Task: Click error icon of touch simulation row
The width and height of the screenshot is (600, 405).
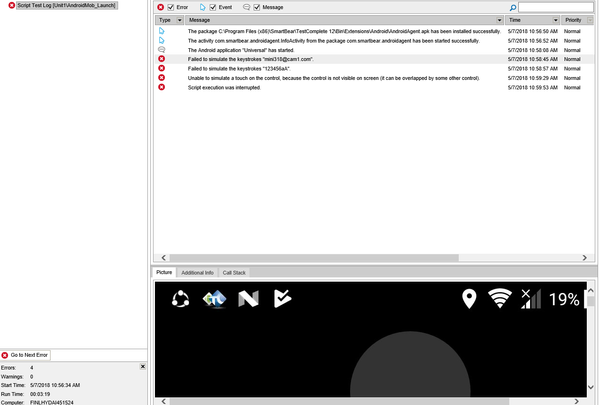Action: point(161,77)
